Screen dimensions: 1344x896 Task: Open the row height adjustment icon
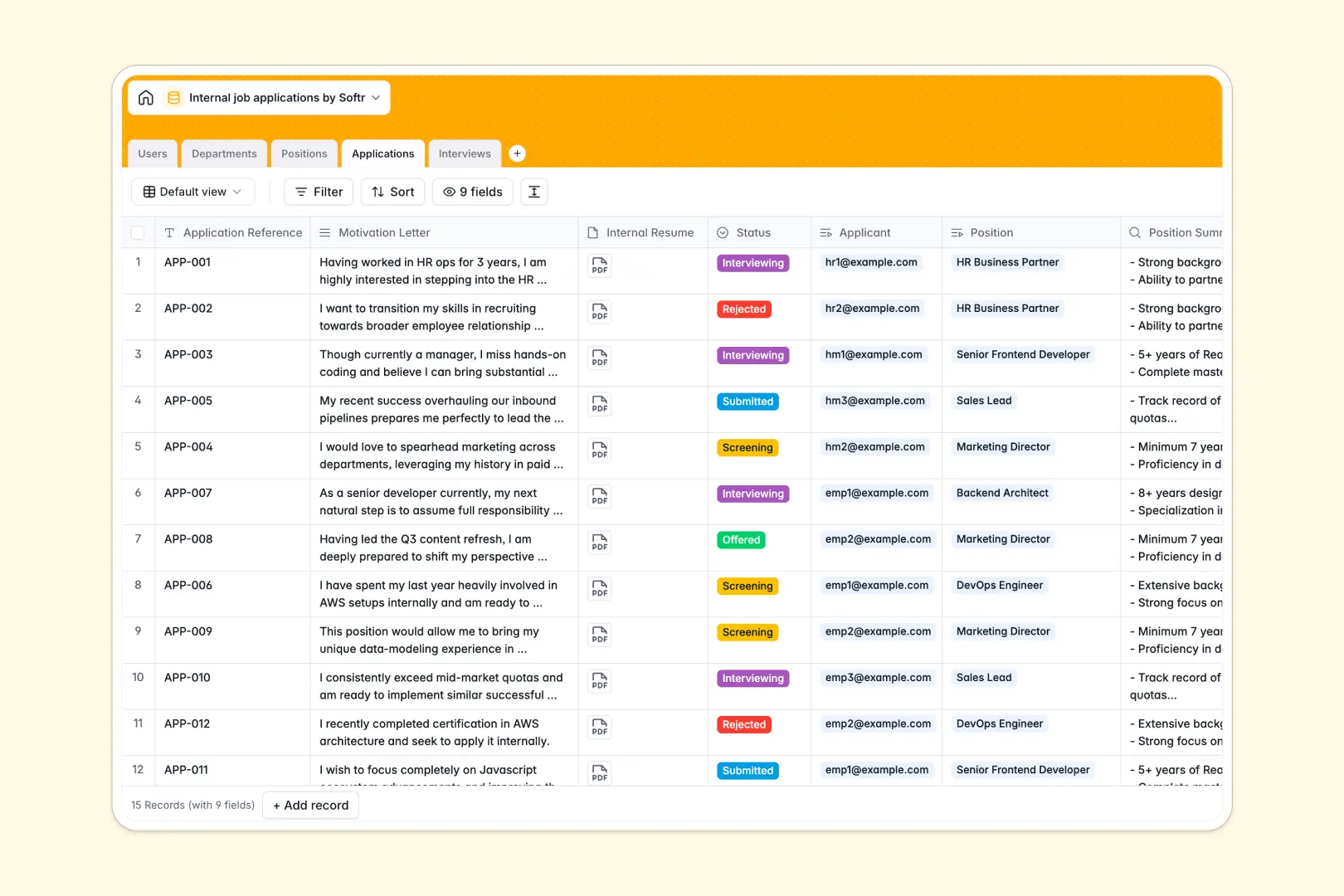pyautogui.click(x=533, y=192)
